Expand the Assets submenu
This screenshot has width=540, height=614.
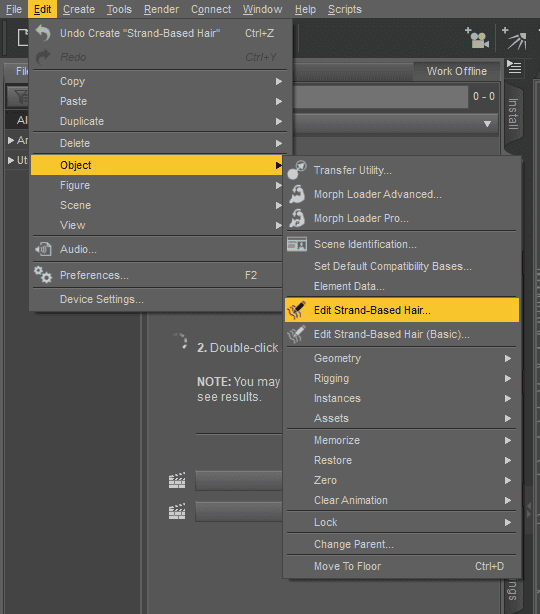coord(402,418)
